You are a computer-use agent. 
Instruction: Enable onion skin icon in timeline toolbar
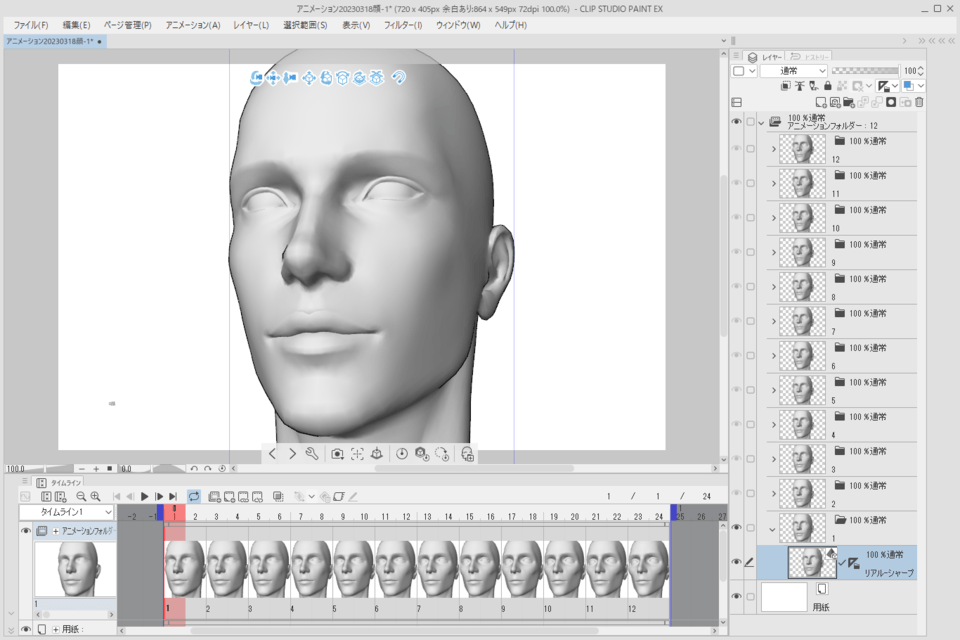pyautogui.click(x=278, y=497)
